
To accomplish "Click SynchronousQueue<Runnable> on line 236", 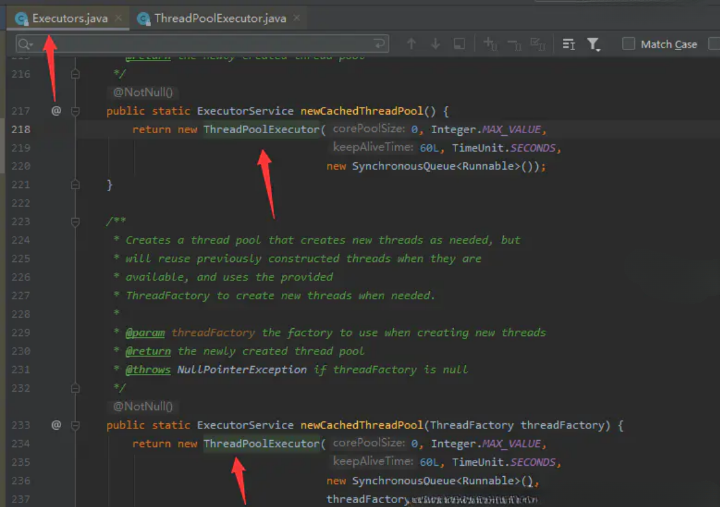I will (436, 481).
